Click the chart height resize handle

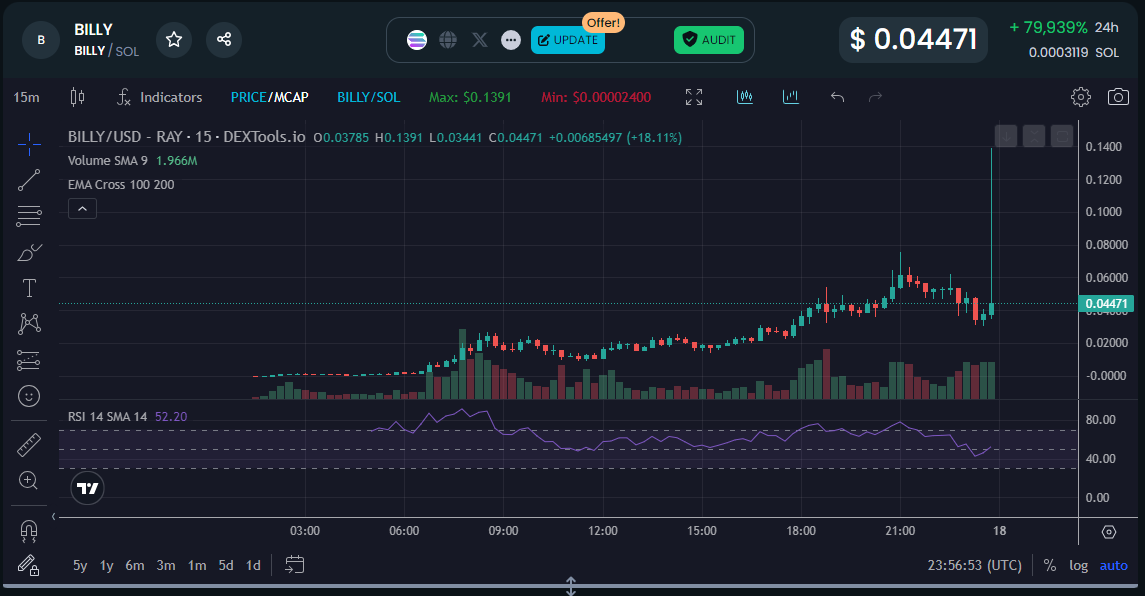tap(571, 586)
